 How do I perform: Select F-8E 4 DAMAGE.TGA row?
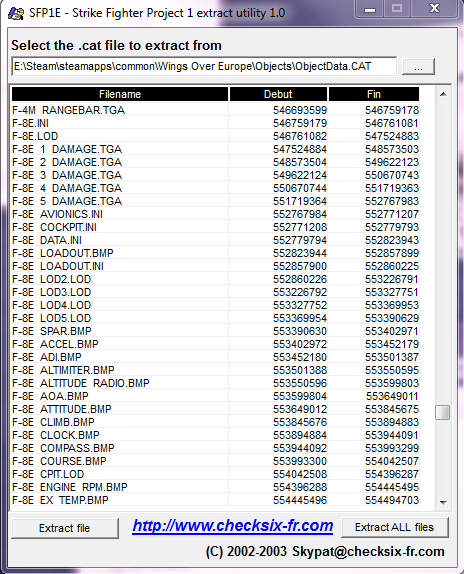(215, 188)
